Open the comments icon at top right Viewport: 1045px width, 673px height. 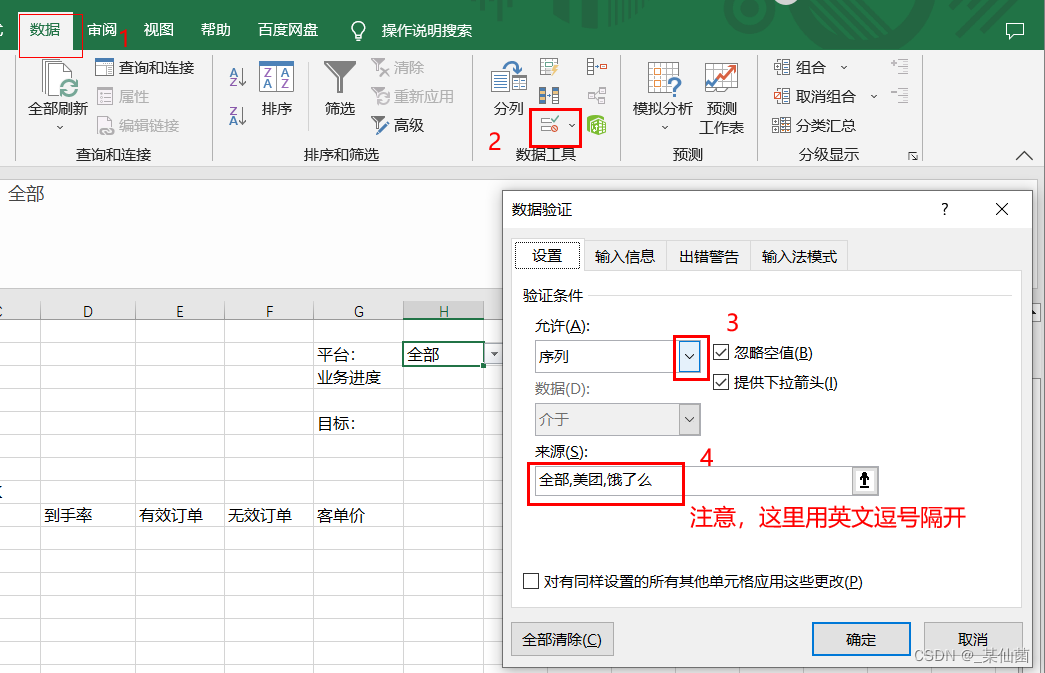1014,31
